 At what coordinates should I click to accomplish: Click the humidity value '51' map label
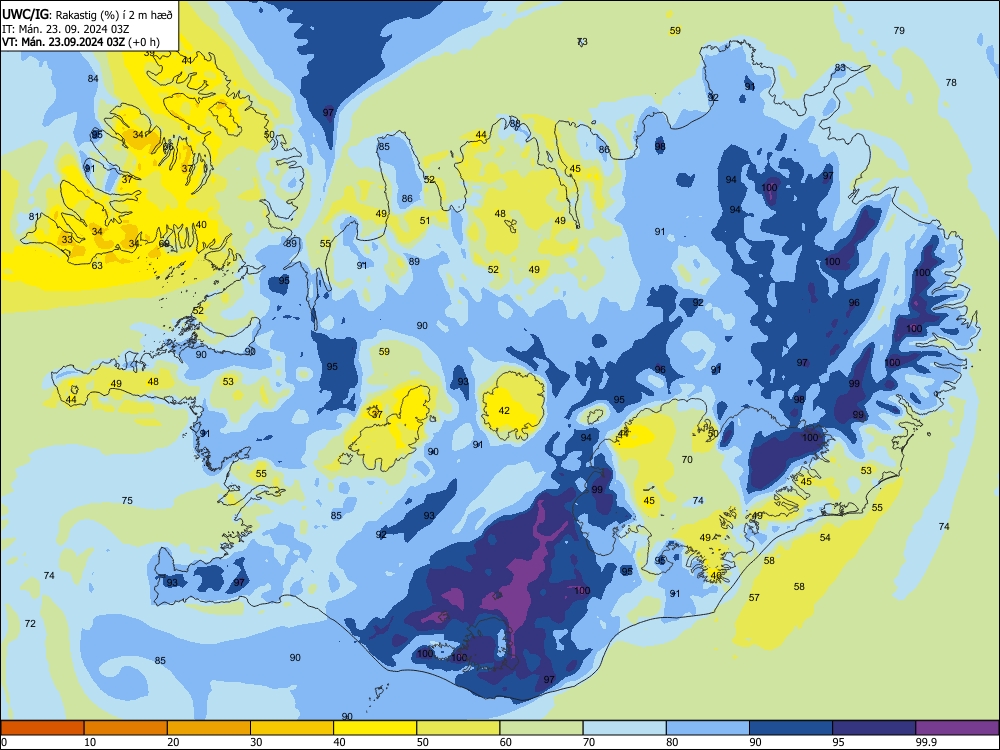(425, 221)
